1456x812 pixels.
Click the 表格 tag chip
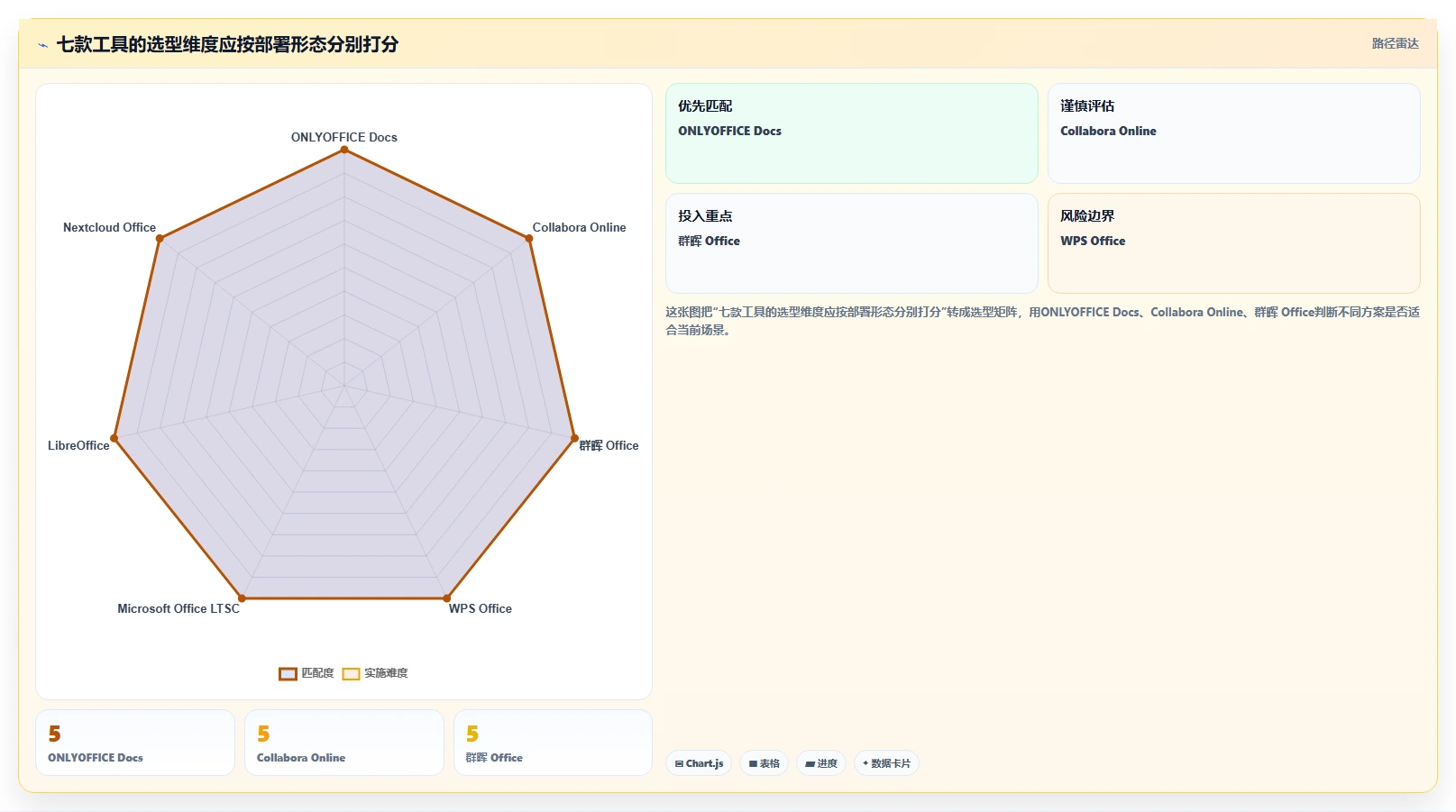point(765,763)
